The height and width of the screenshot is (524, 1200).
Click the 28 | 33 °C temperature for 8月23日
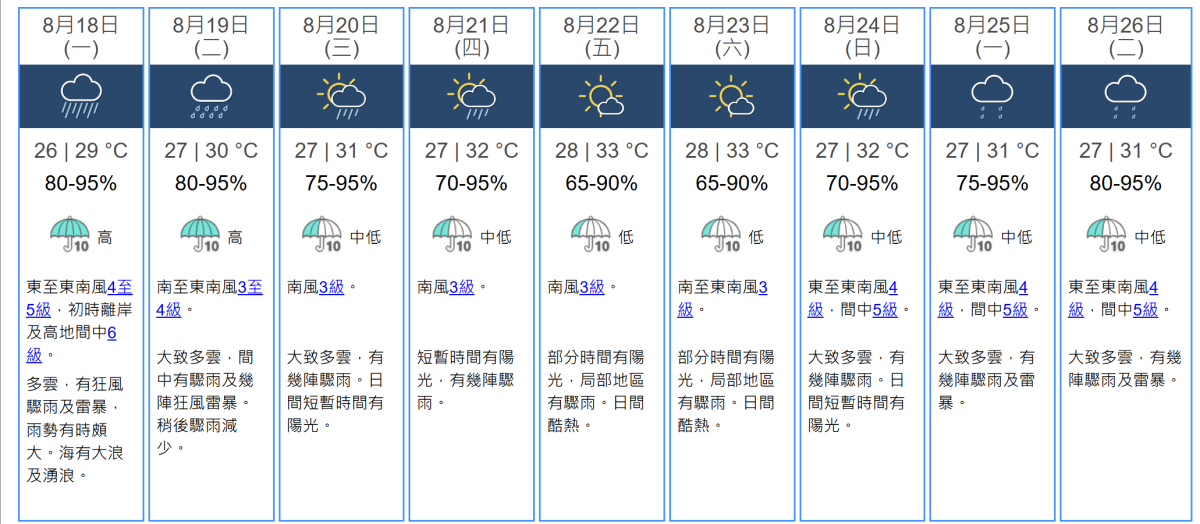click(x=731, y=151)
